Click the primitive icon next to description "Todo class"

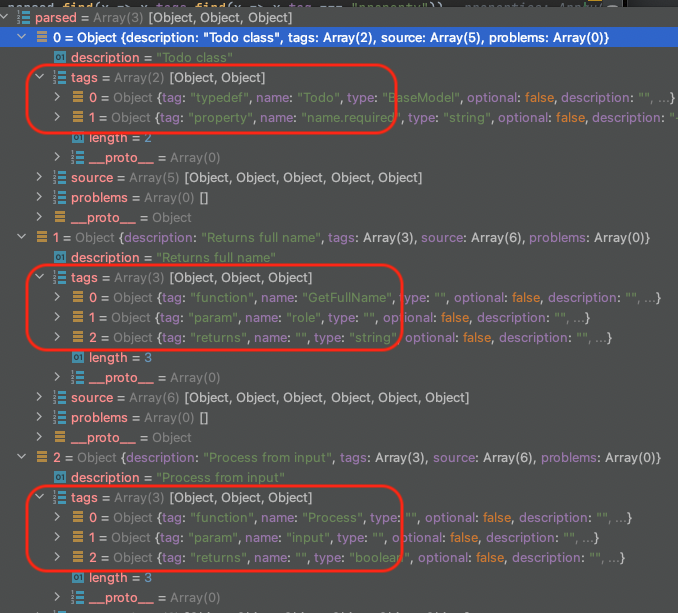60,57
